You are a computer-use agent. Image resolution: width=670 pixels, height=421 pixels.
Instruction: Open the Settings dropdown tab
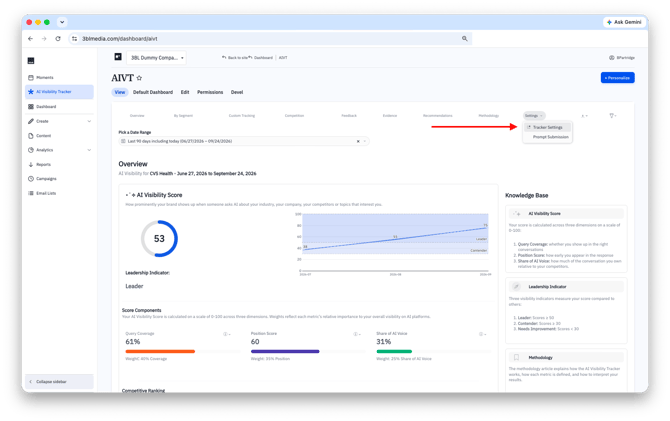tap(534, 116)
